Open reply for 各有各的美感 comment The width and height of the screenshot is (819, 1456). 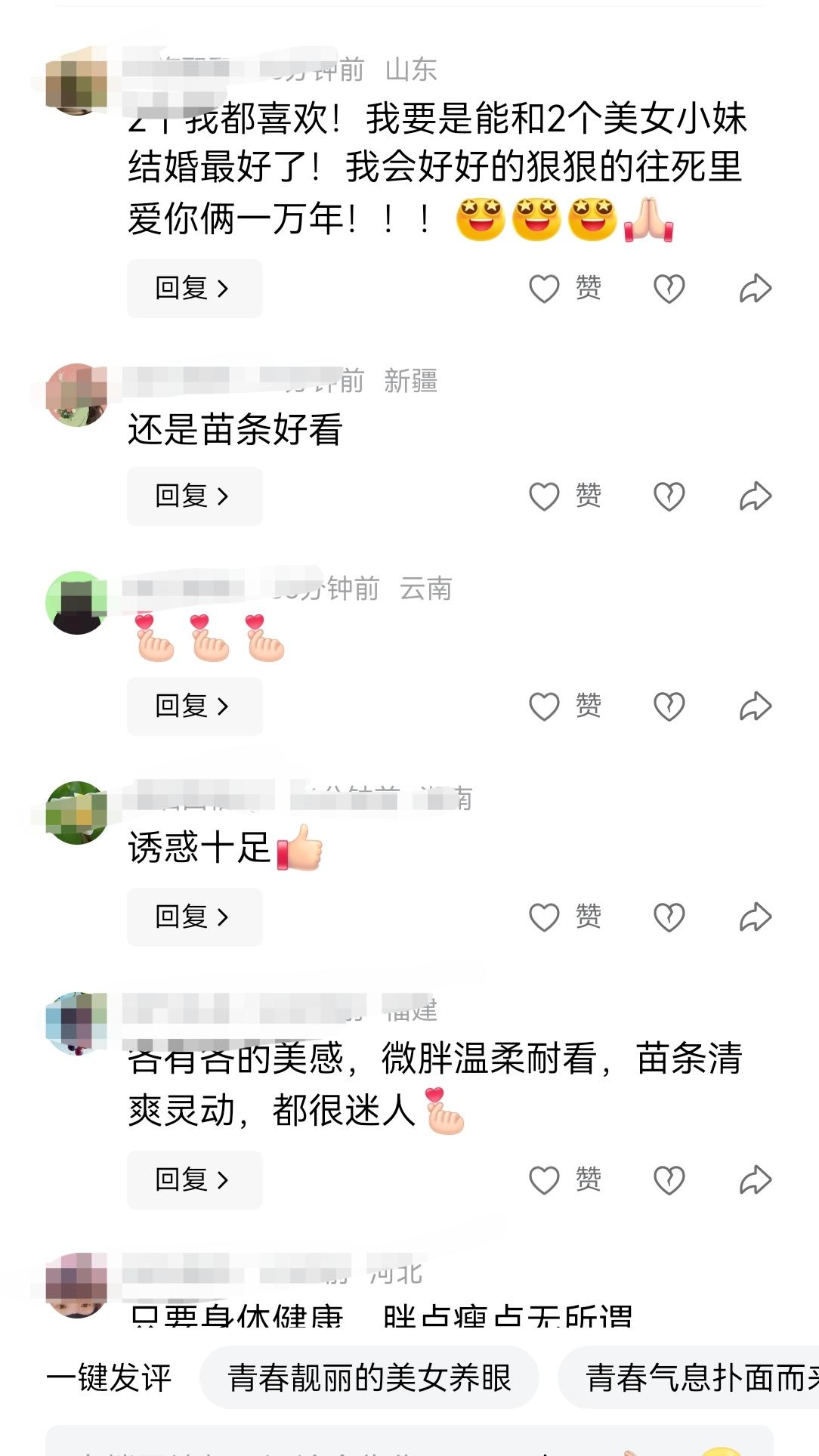coord(194,1180)
